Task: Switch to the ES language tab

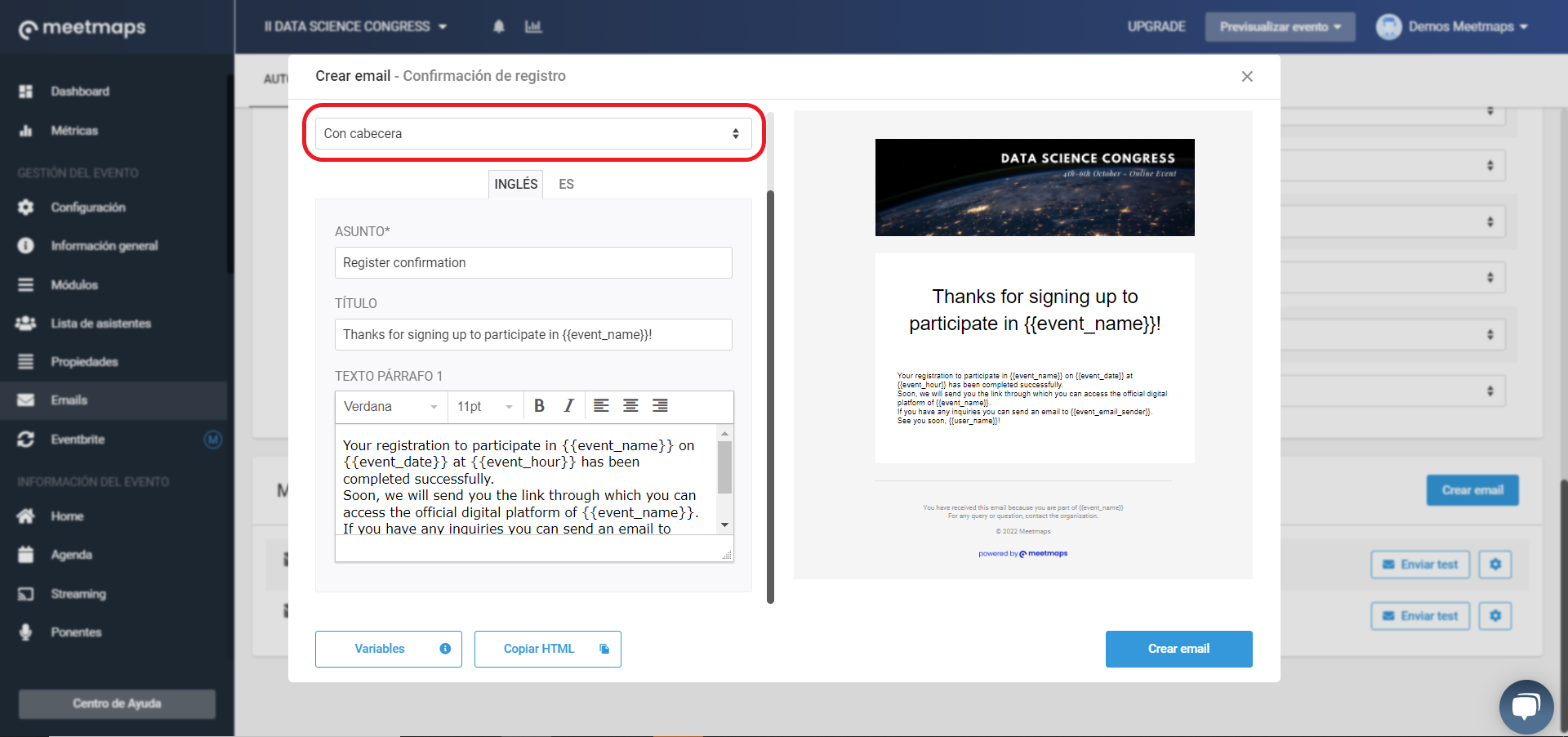Action: point(567,185)
